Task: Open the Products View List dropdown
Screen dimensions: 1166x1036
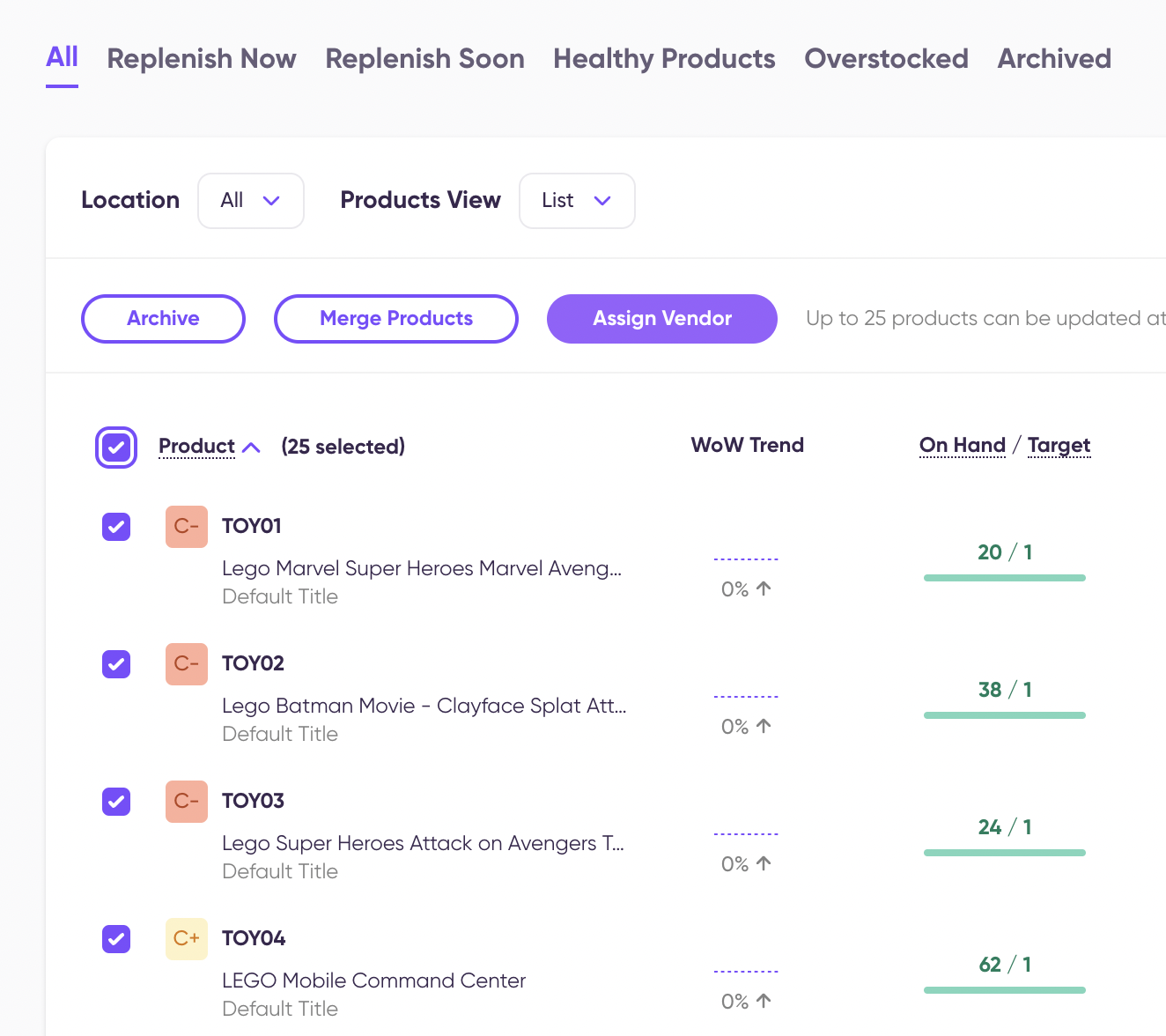Action: (577, 201)
